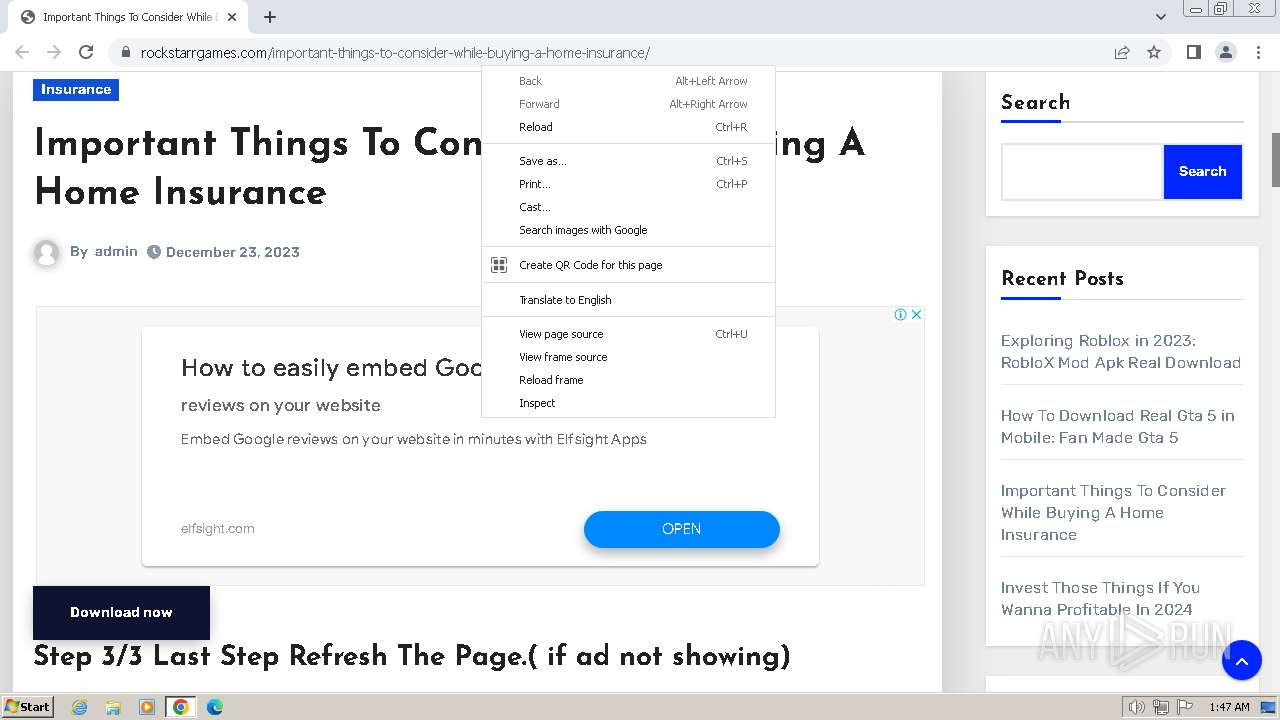Open the Chrome three-dot menu
Viewport: 1280px width, 720px height.
point(1258,52)
